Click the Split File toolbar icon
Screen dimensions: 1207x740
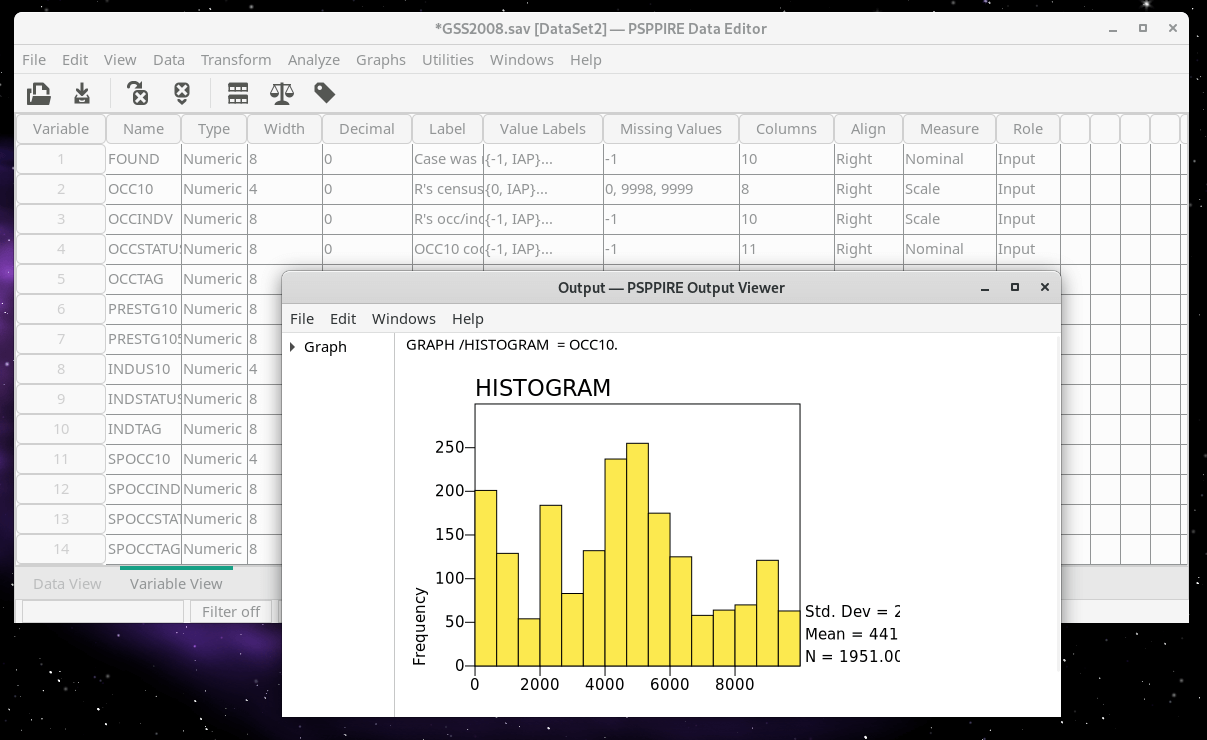[x=238, y=94]
